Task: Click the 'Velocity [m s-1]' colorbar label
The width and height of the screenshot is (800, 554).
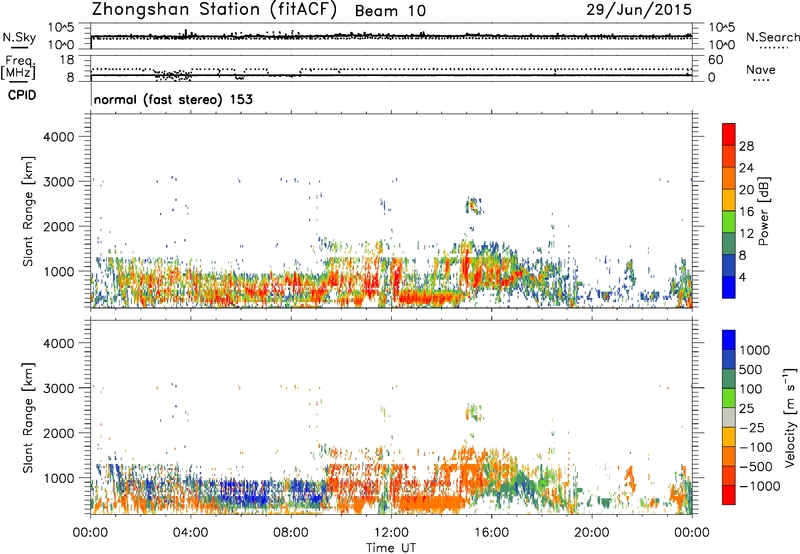Action: pos(790,417)
